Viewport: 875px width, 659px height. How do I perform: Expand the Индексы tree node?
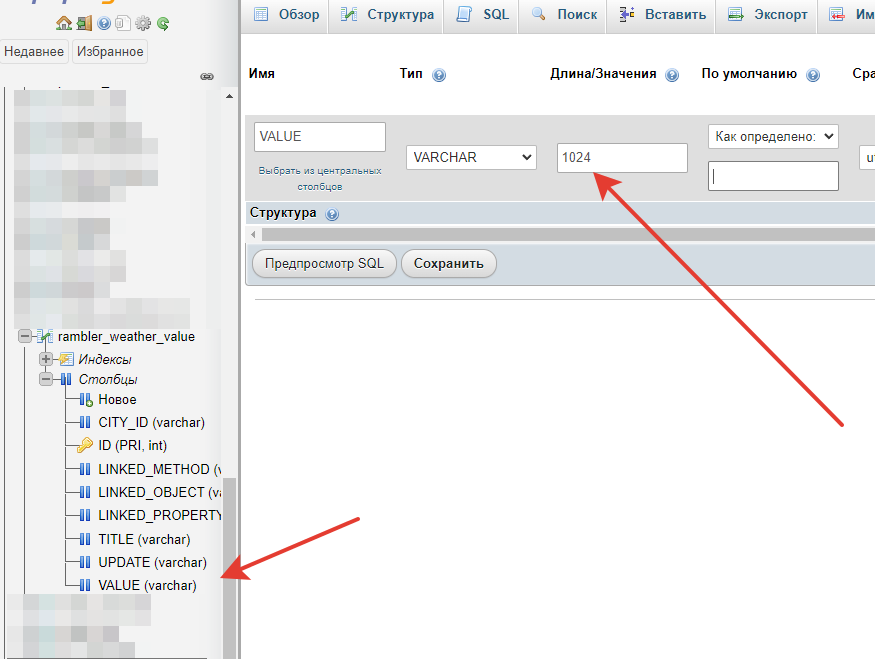(x=46, y=359)
